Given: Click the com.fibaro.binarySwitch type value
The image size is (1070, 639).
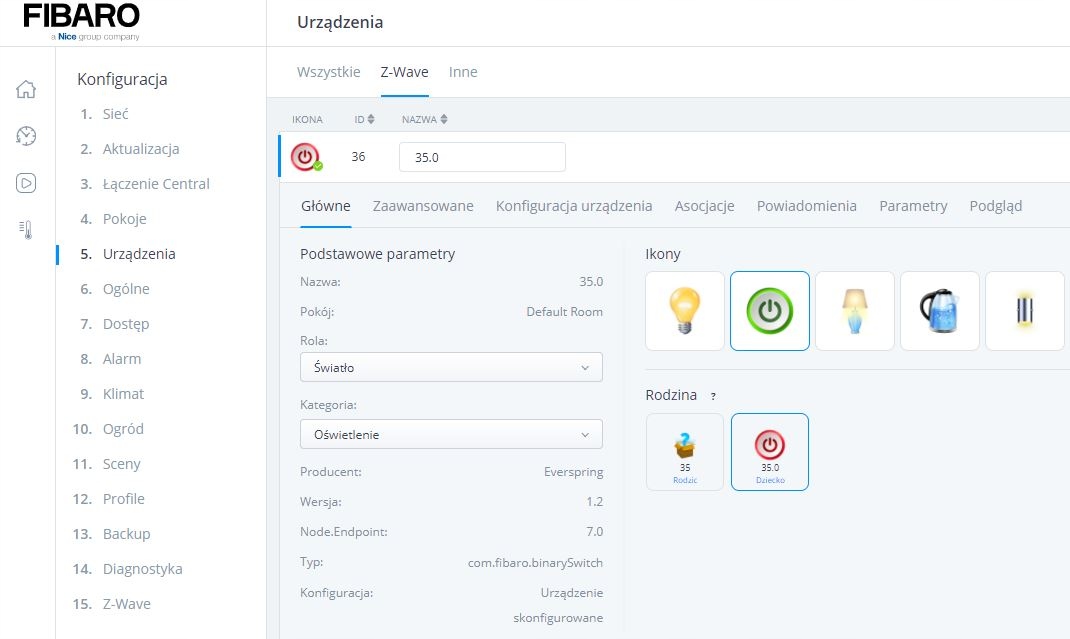Looking at the screenshot, I should (535, 563).
